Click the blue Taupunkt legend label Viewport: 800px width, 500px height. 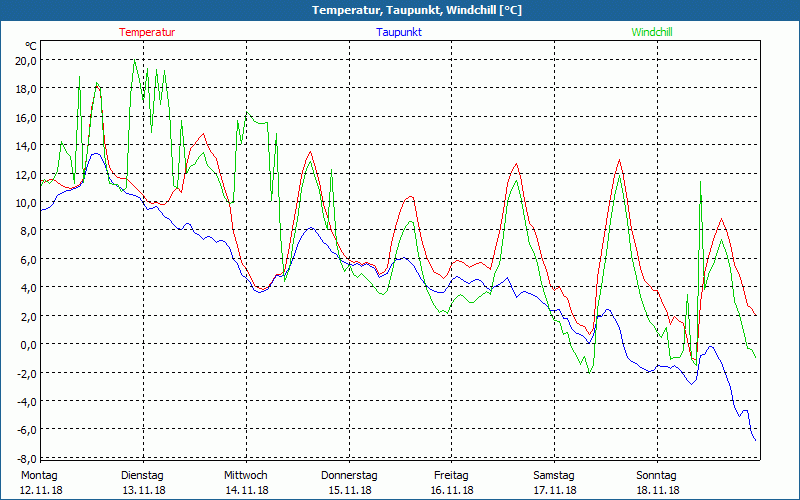398,32
